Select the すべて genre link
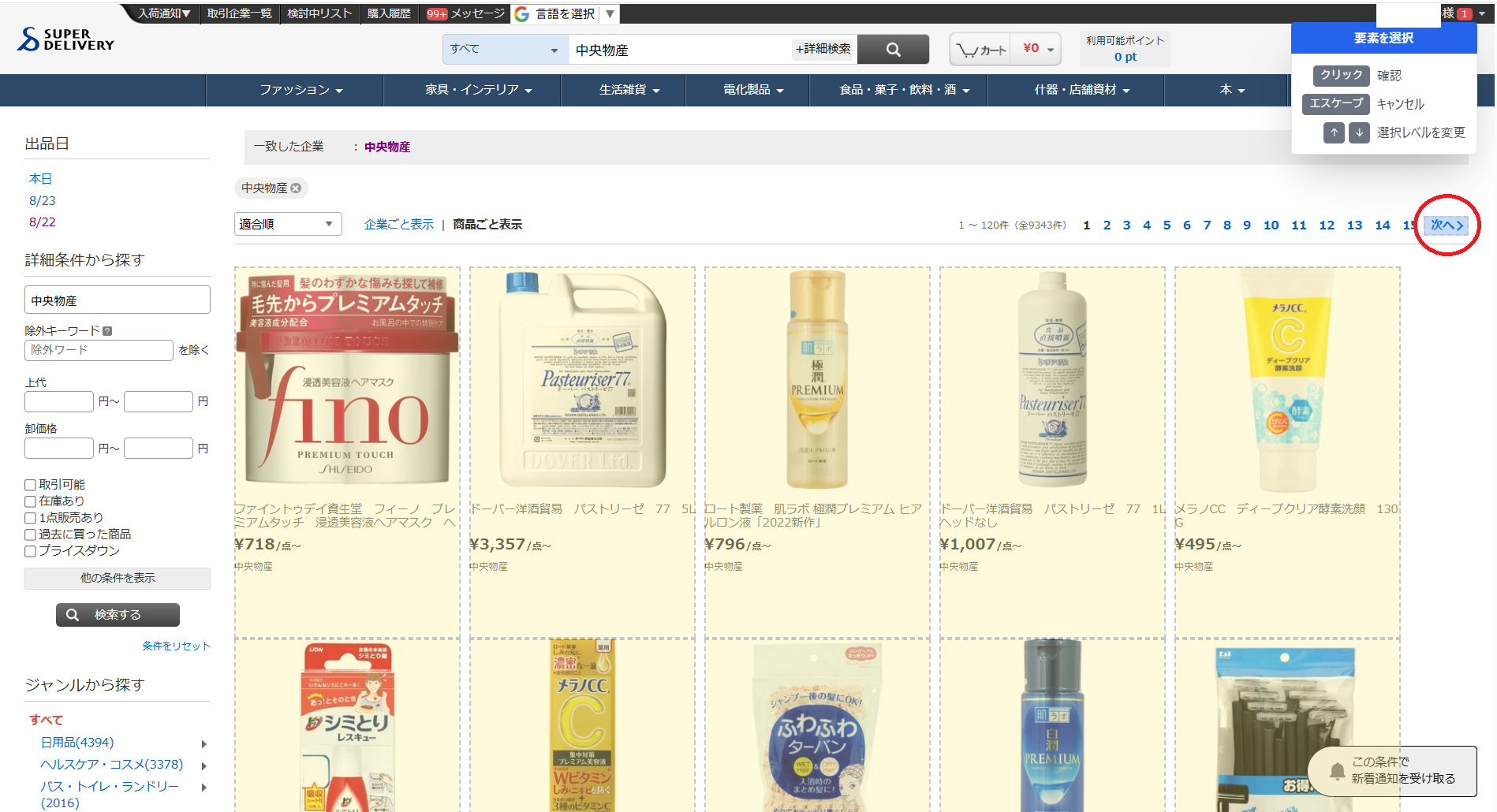 46,721
